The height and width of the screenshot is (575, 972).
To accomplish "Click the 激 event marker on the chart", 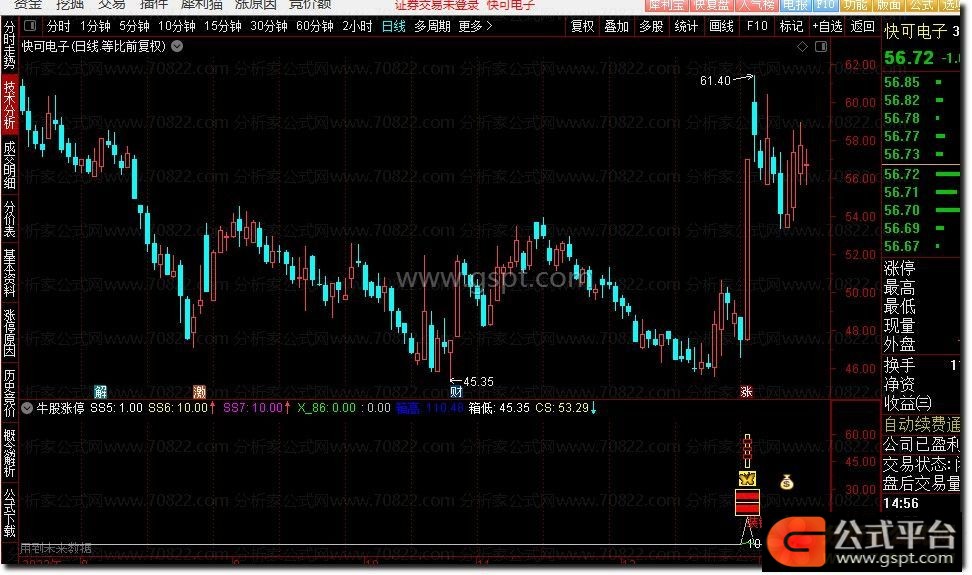I will coord(199,392).
